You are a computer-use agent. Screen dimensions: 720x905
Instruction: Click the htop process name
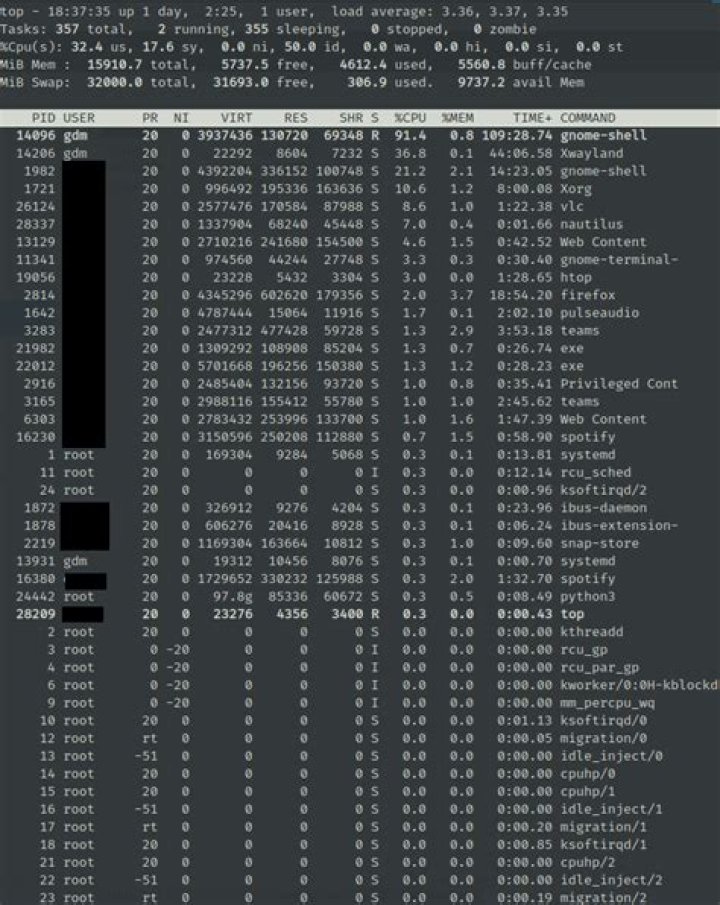pos(576,278)
